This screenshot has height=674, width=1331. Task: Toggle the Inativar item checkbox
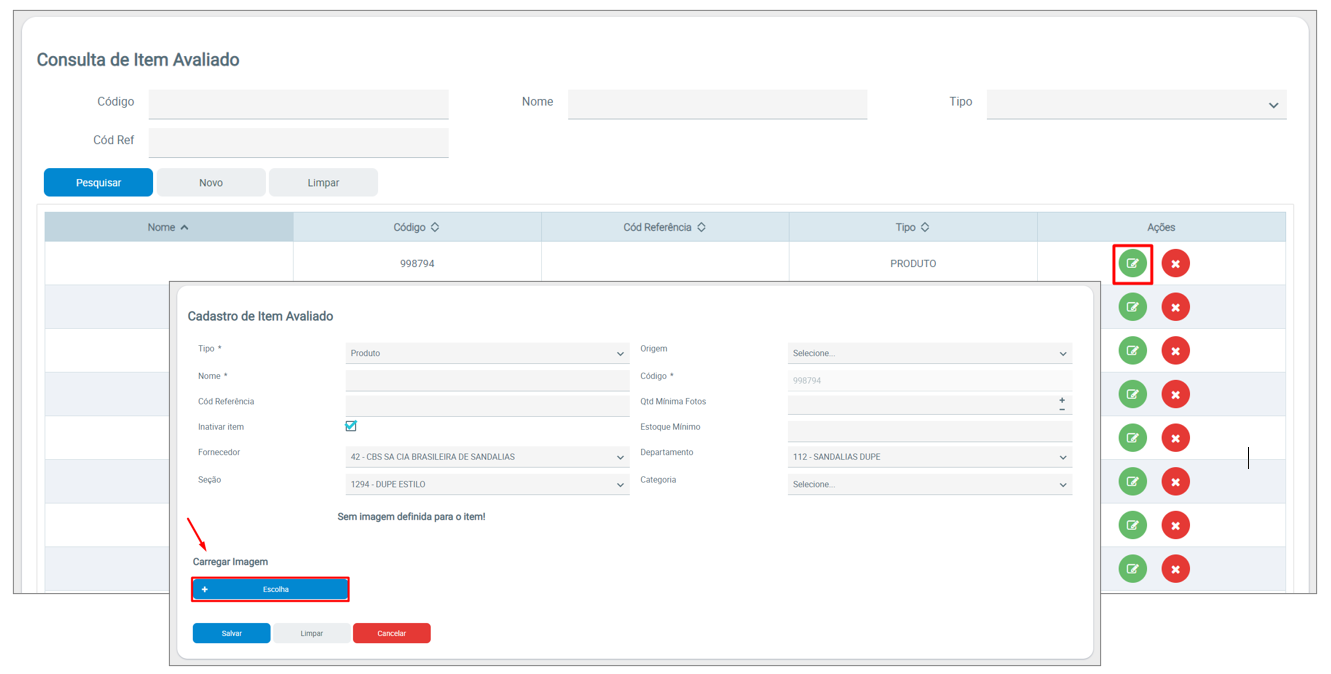[x=351, y=426]
